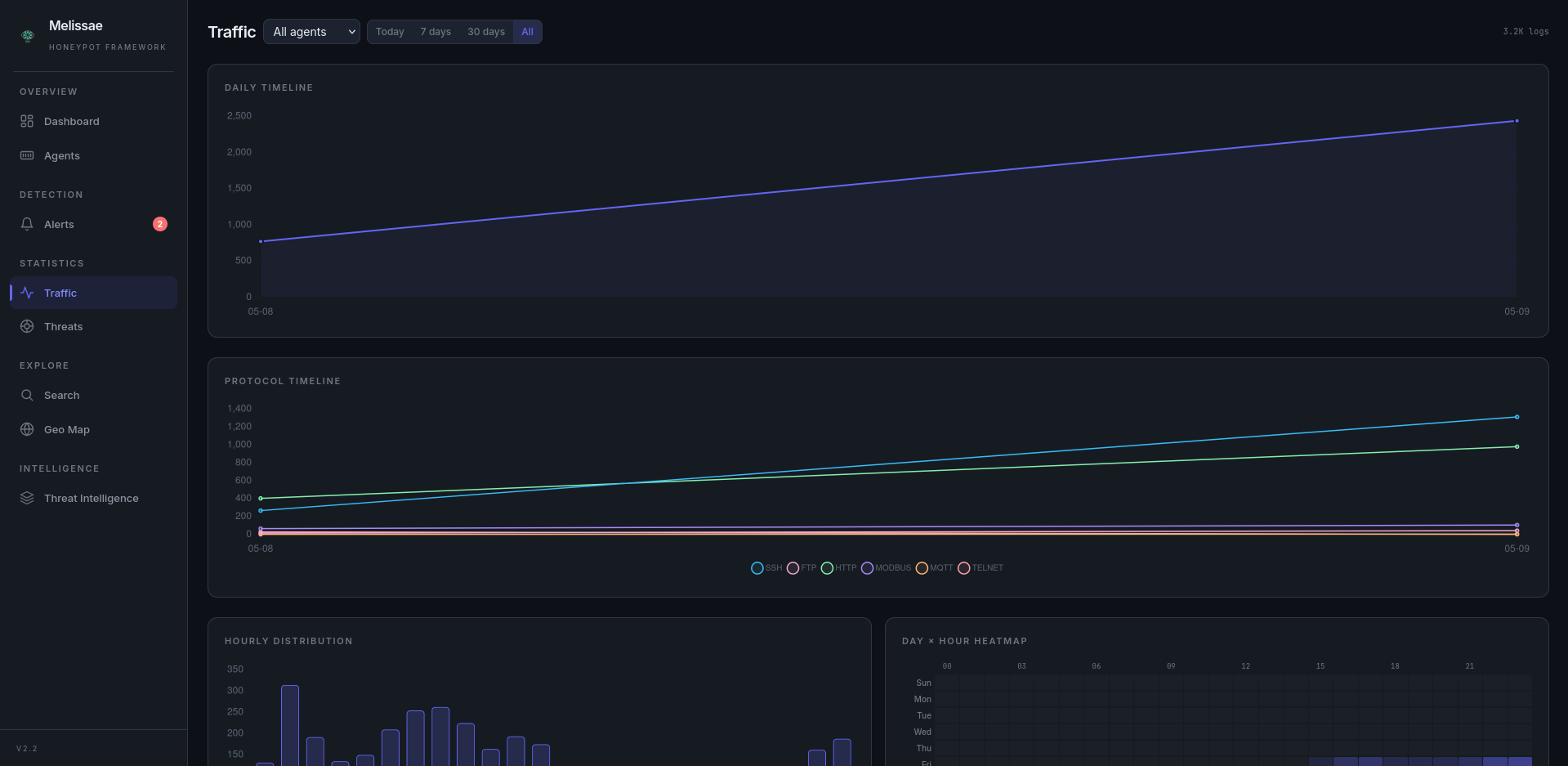Toggle MODBUS series in protocol legend
Screen dimensions: 1568x766
[x=886, y=568]
